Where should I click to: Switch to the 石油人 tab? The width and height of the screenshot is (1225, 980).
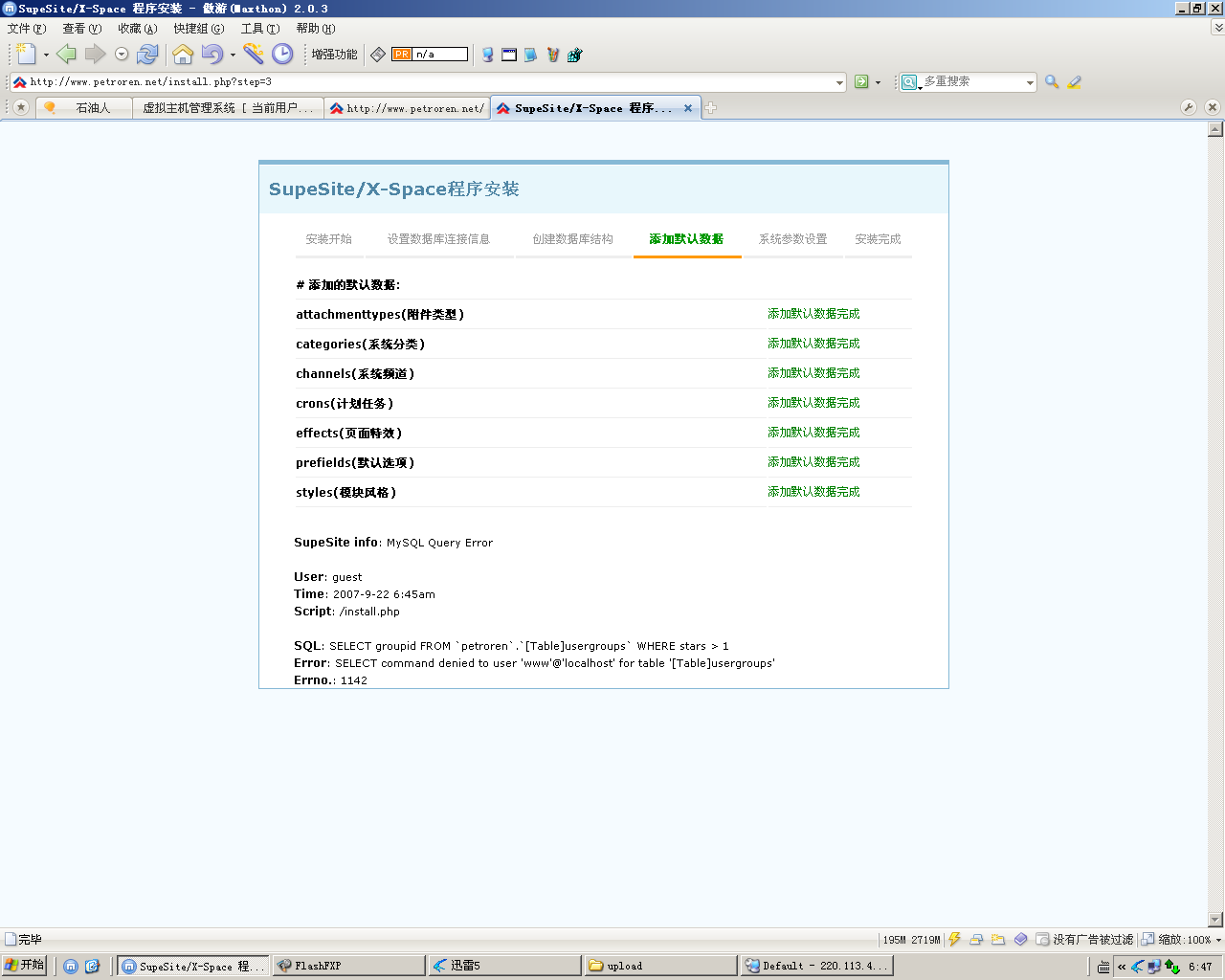pyautogui.click(x=83, y=108)
